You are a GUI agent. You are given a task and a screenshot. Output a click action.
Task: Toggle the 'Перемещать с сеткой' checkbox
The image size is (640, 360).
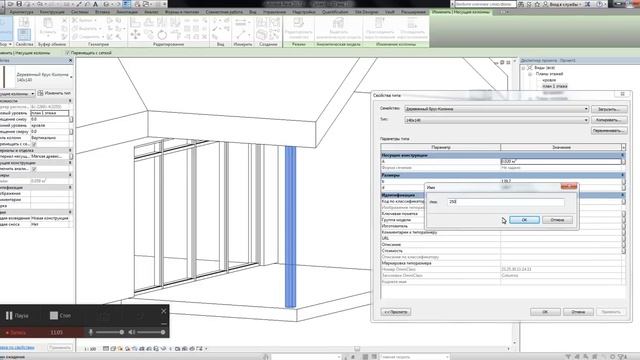pos(68,53)
